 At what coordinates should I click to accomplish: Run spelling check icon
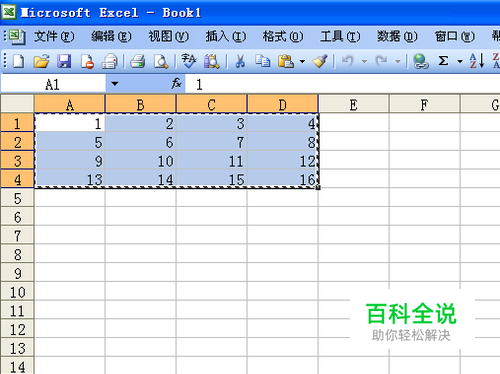tap(188, 61)
